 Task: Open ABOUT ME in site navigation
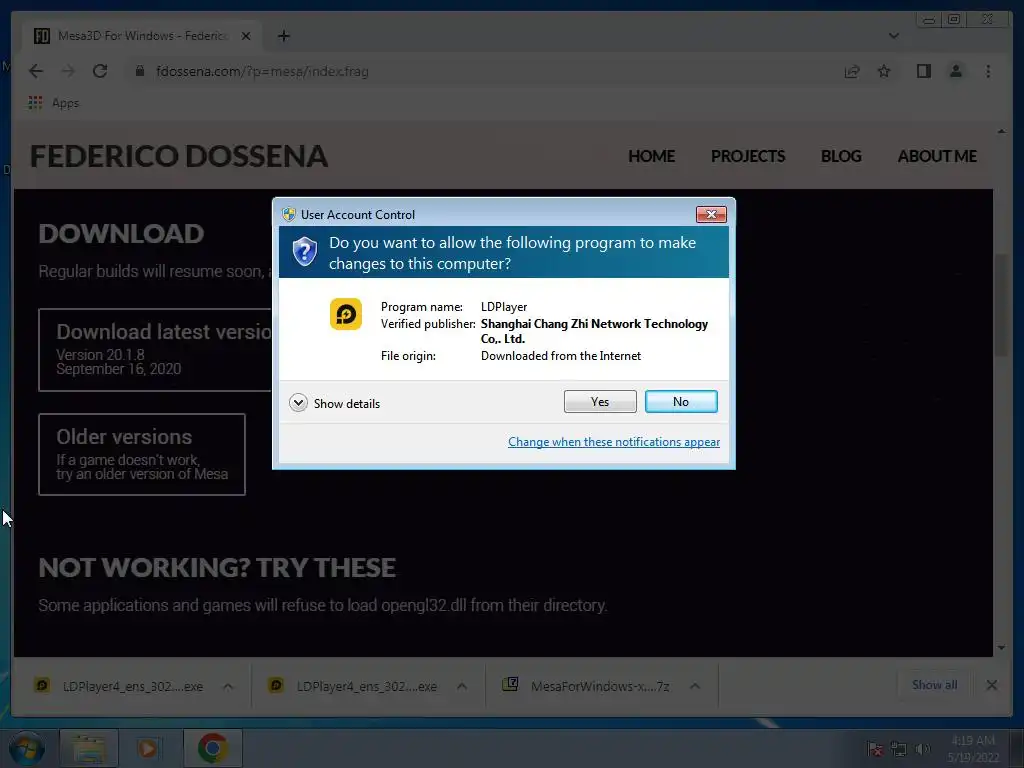click(937, 156)
